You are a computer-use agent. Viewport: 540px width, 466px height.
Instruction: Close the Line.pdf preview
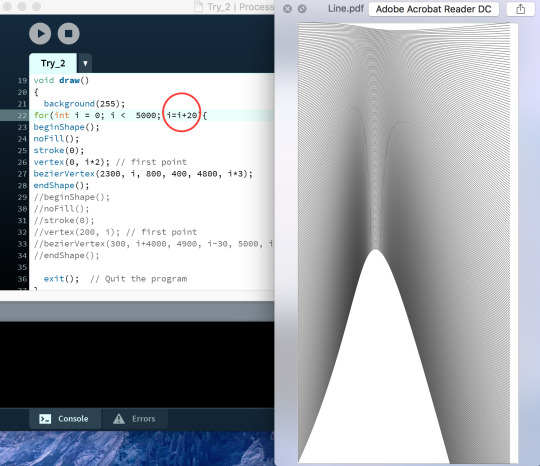(x=287, y=9)
